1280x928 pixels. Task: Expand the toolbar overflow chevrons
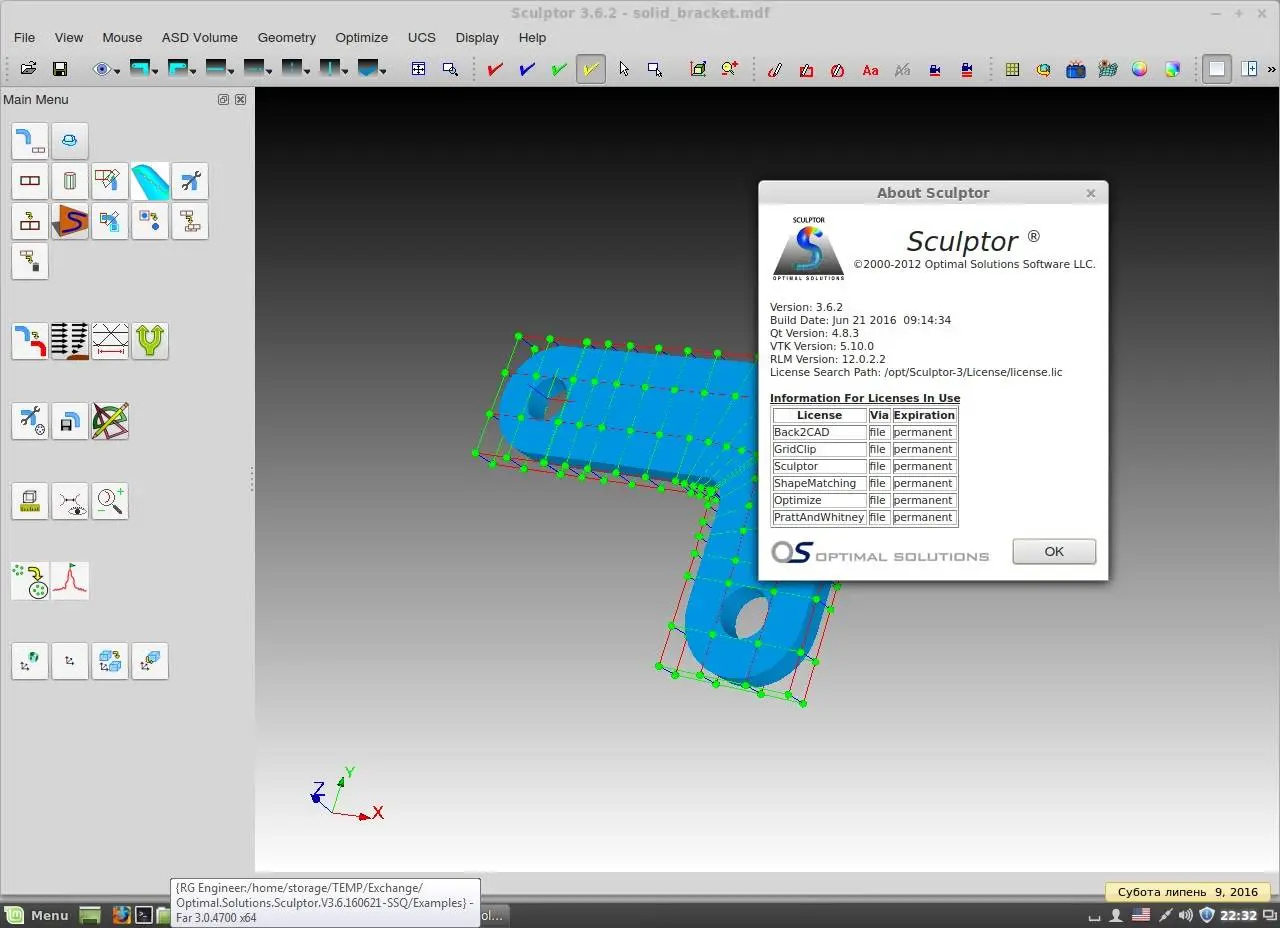coord(1272,69)
